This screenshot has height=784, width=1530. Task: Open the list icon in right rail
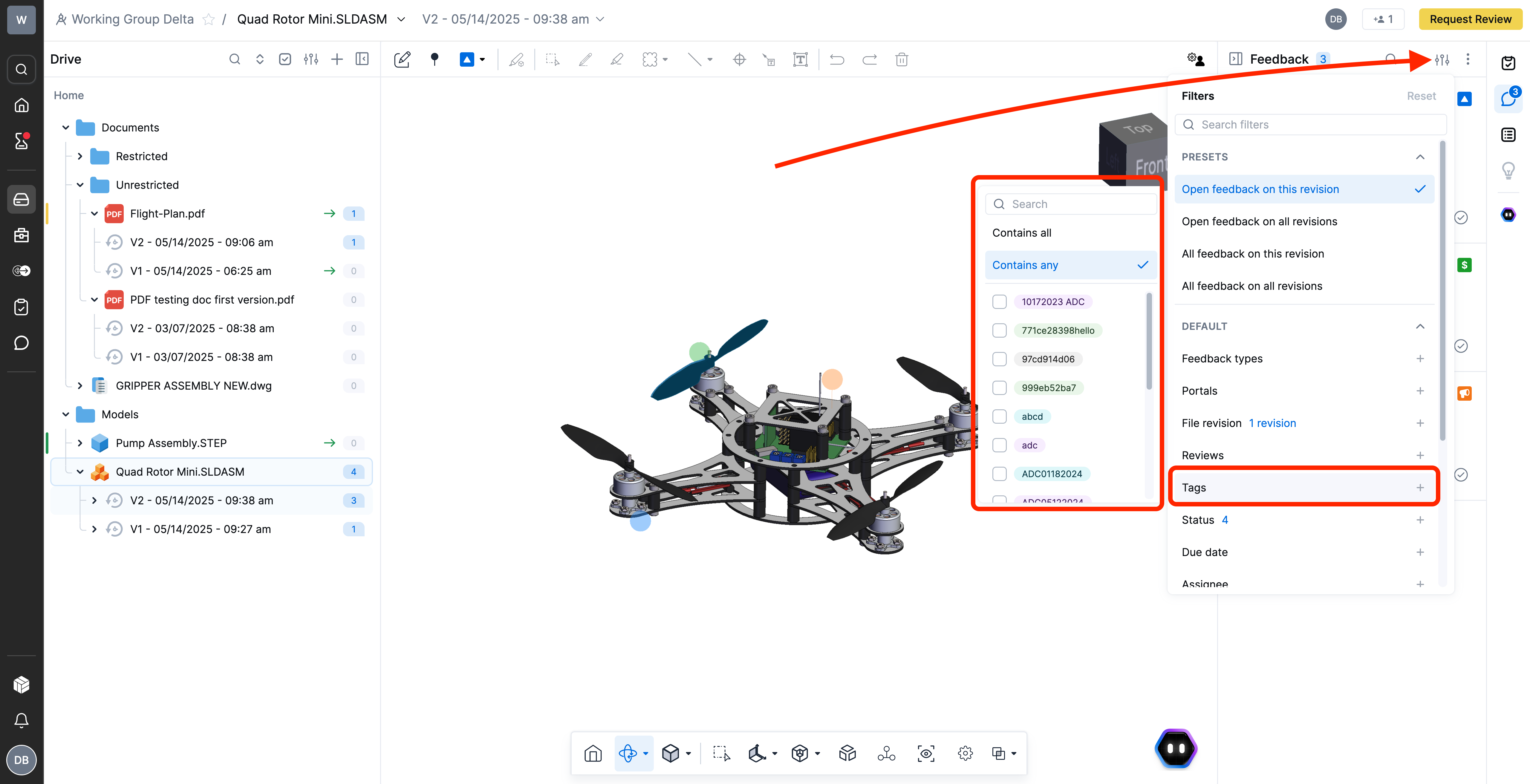coord(1508,135)
